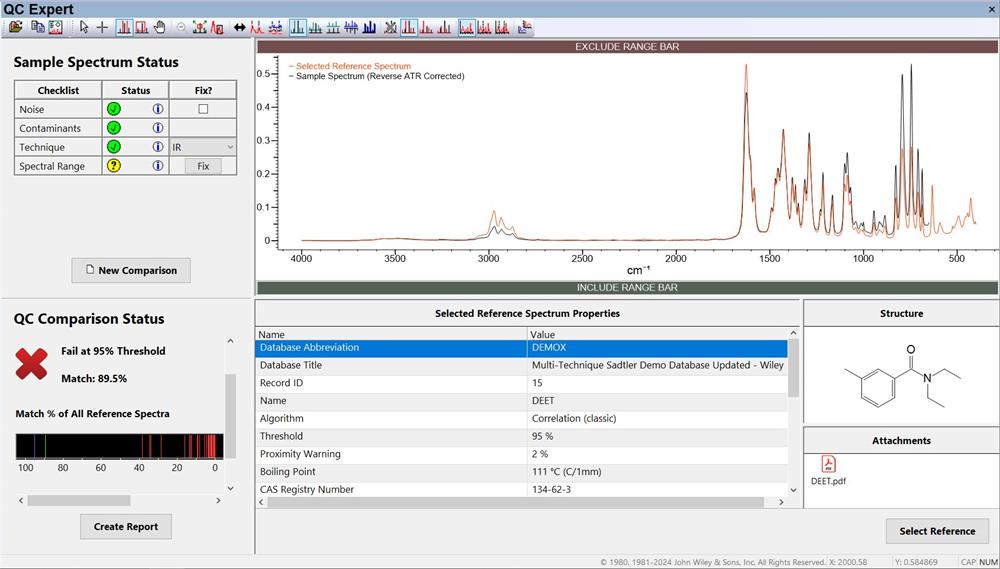1000x569 pixels.
Task: Select the arrow pointer tool
Action: tap(84, 27)
